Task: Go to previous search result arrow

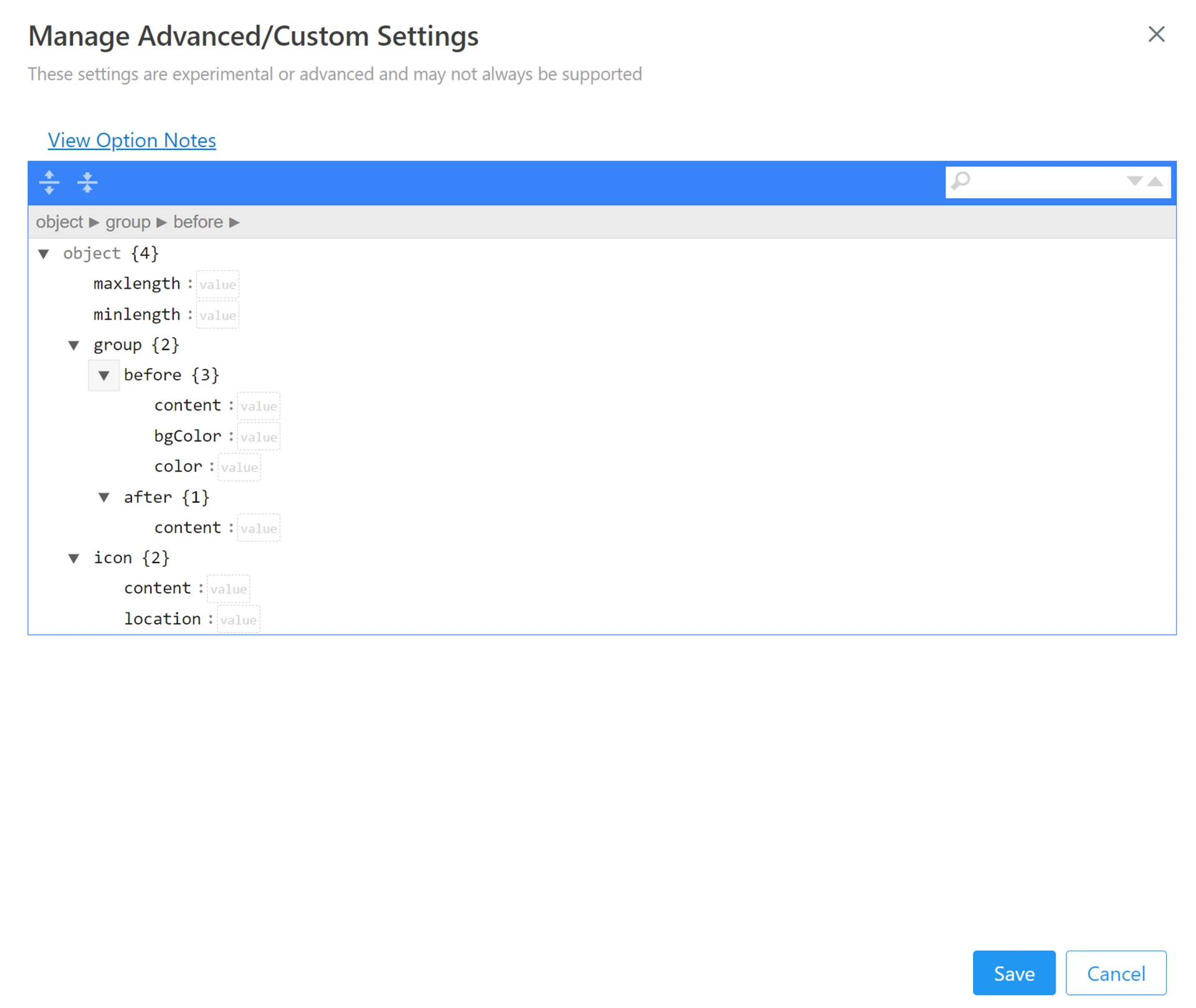Action: click(1156, 181)
